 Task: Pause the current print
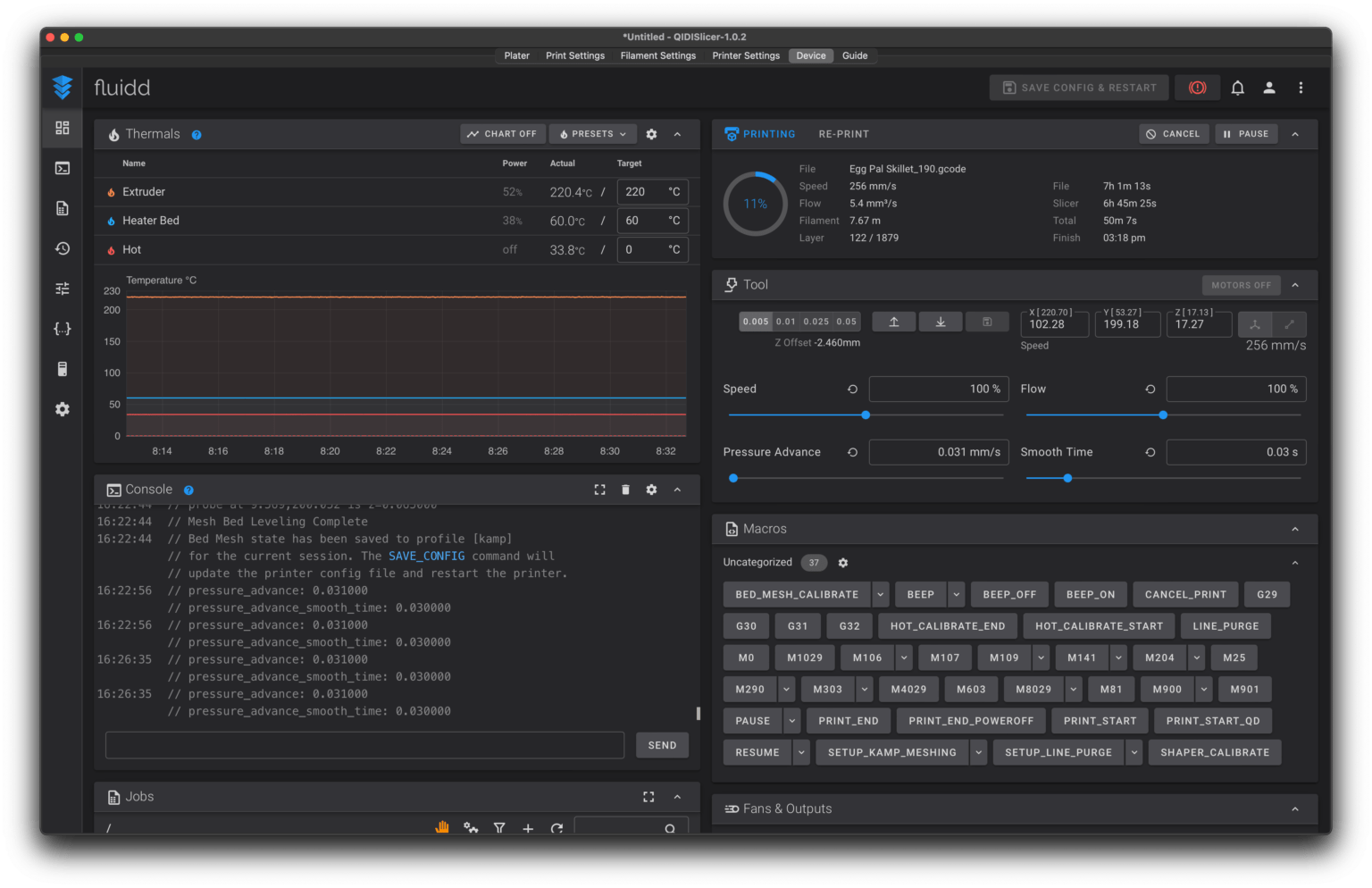(x=1245, y=134)
